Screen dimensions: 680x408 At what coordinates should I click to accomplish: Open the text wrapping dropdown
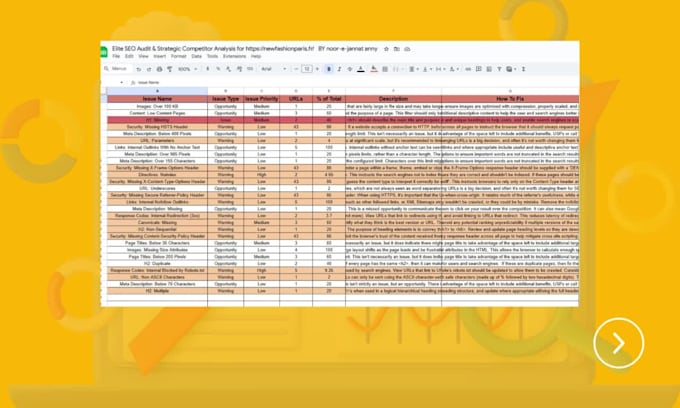(440, 69)
